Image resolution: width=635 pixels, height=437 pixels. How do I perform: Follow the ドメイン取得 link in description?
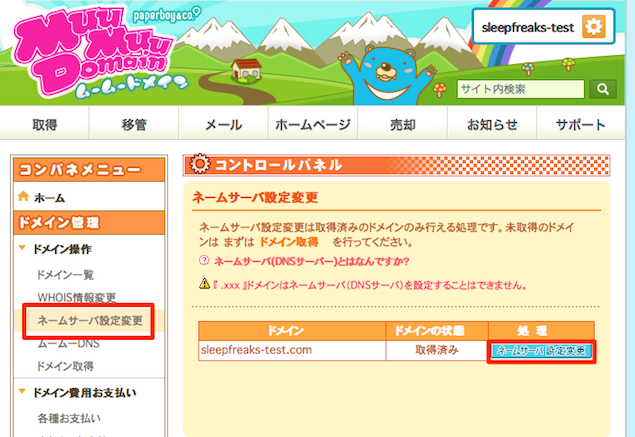click(289, 242)
